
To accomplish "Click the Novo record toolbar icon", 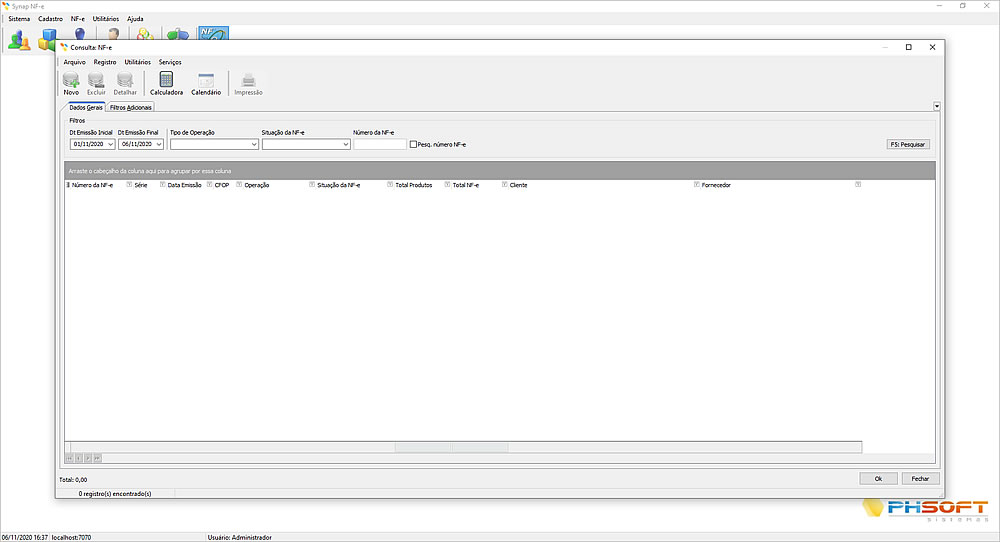I will pyautogui.click(x=71, y=83).
